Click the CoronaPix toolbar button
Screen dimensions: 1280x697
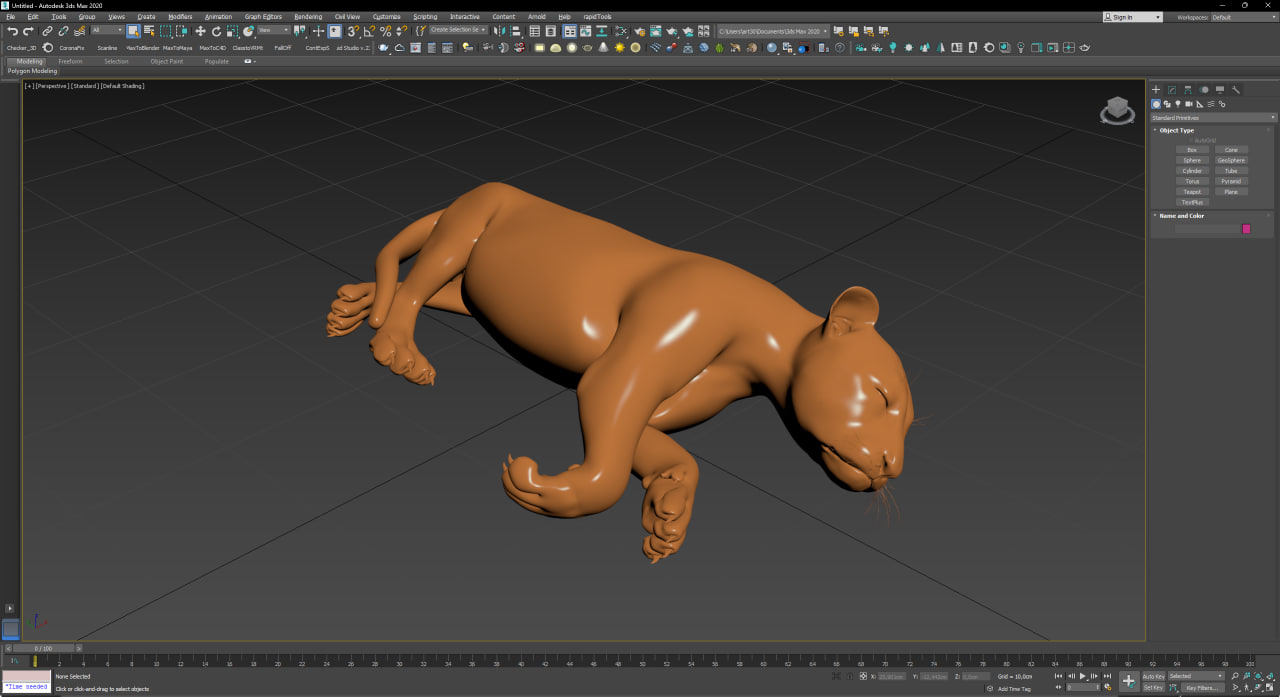click(72, 47)
